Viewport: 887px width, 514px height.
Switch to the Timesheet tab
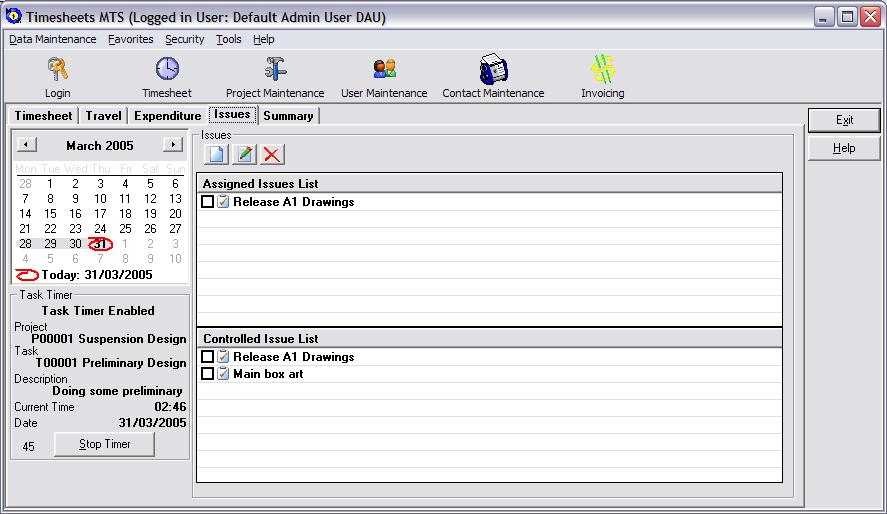click(44, 115)
